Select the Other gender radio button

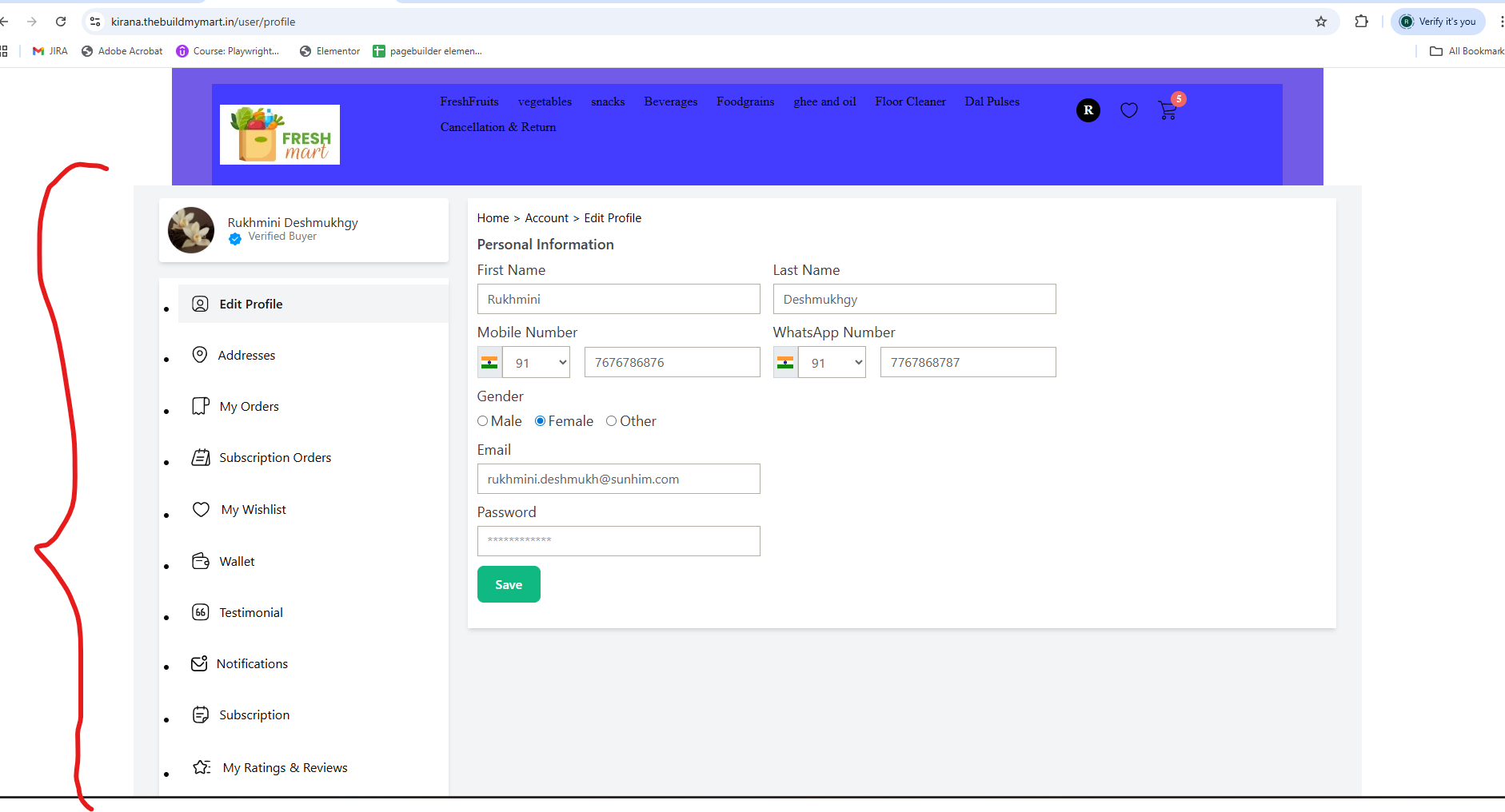point(611,421)
